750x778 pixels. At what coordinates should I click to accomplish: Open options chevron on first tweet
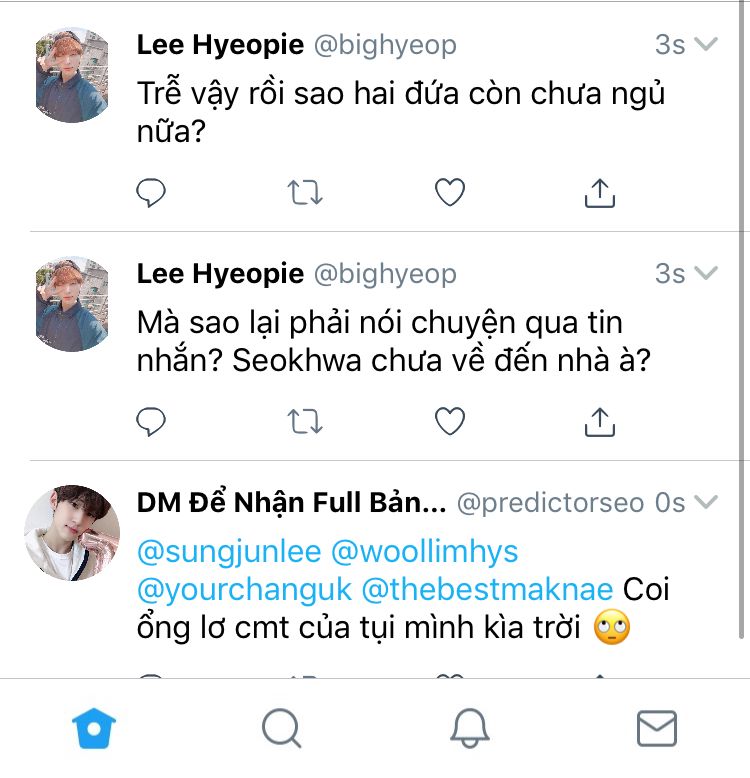tap(706, 45)
